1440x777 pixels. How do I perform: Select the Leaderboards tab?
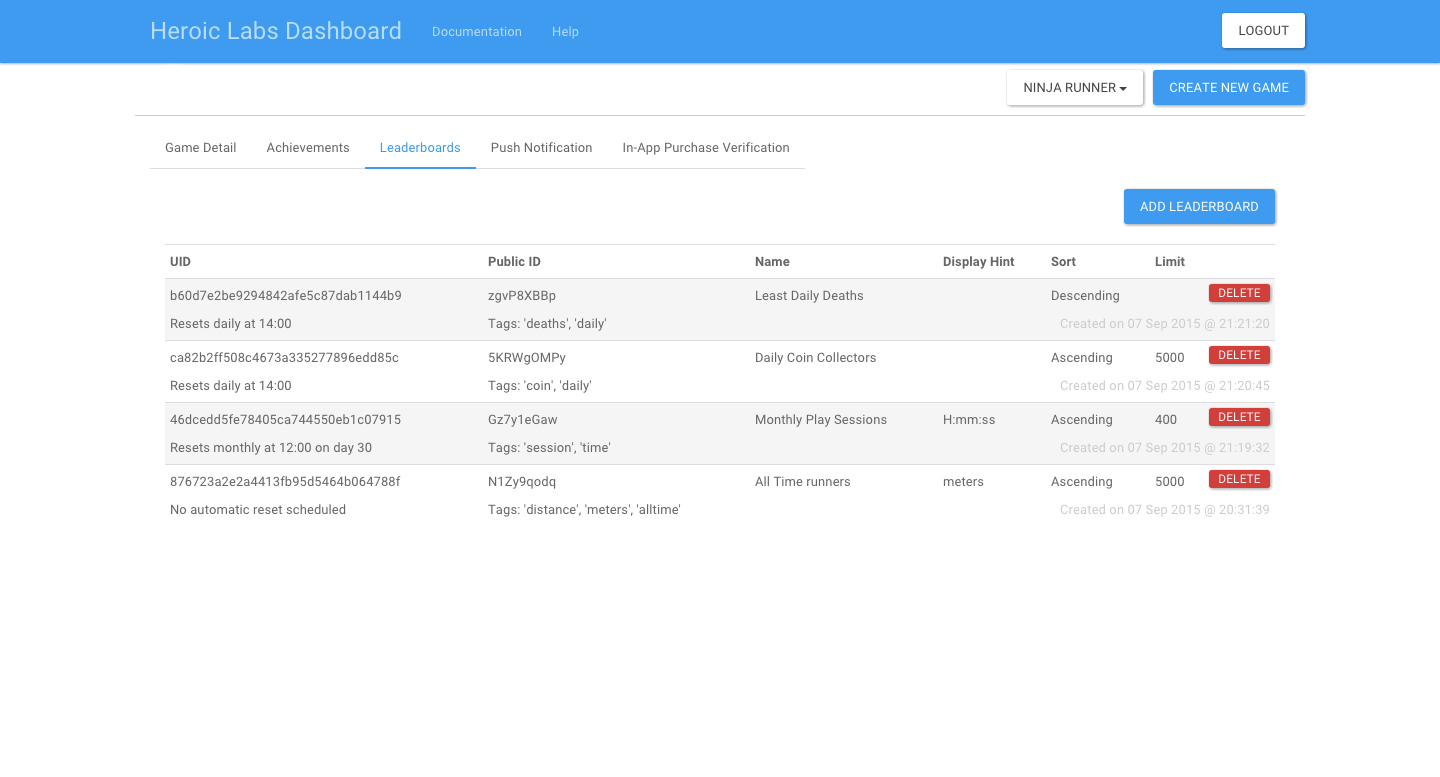click(x=420, y=148)
